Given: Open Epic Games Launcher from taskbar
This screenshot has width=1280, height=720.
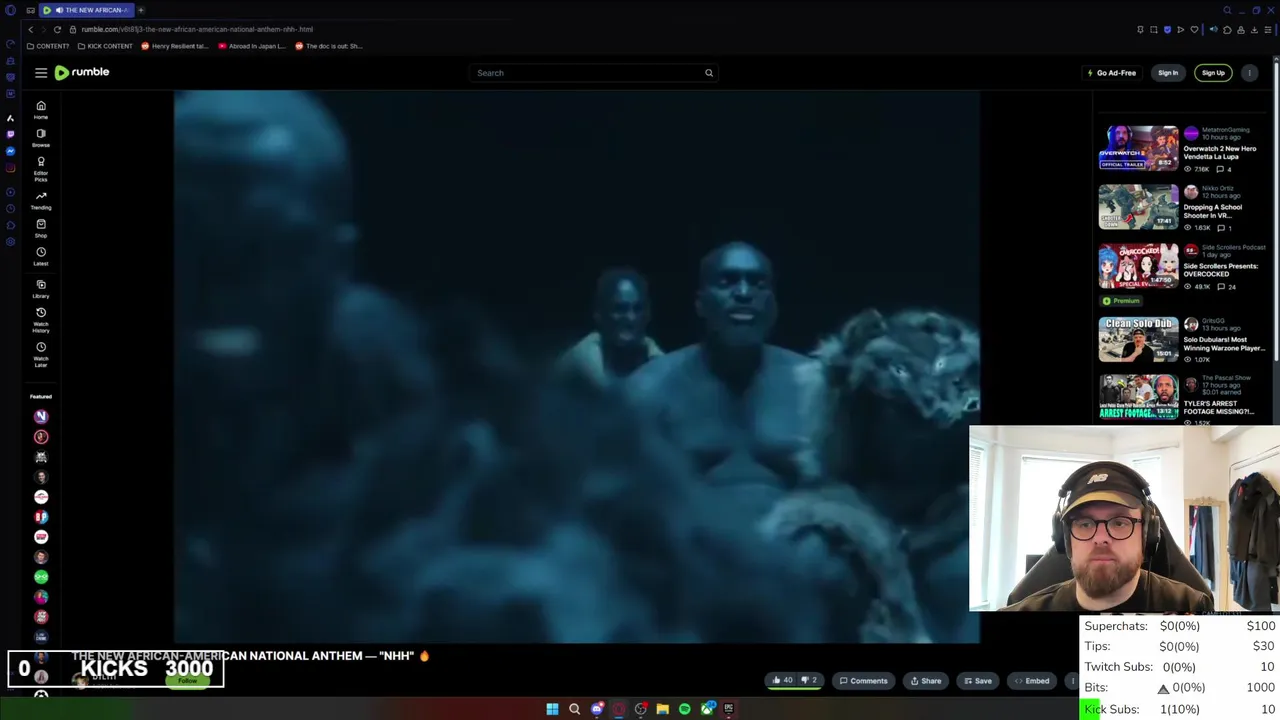Looking at the screenshot, I should tap(729, 709).
